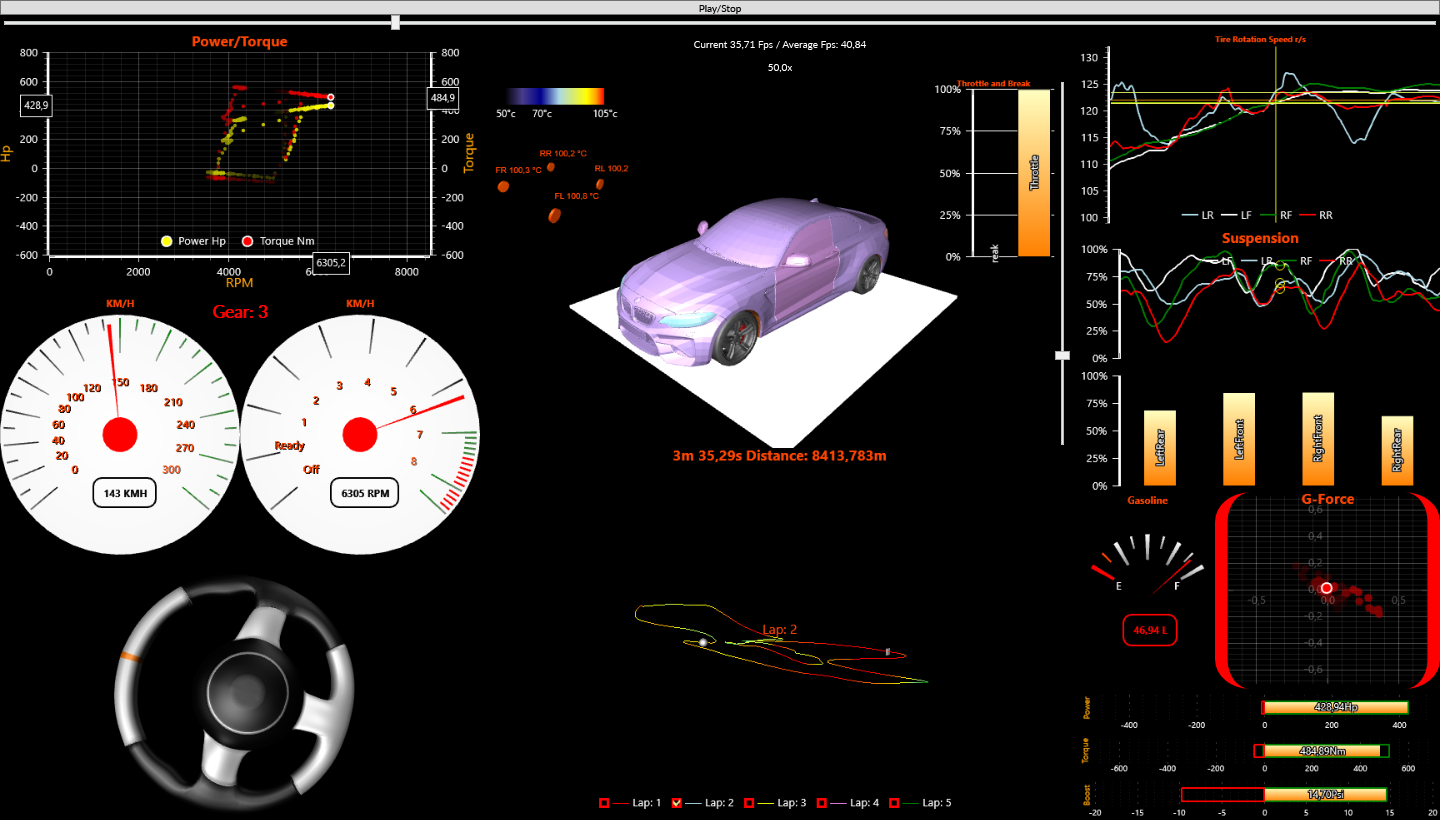
Task: Click the Tire Rotation Speed r/s title
Action: pyautogui.click(x=1260, y=39)
